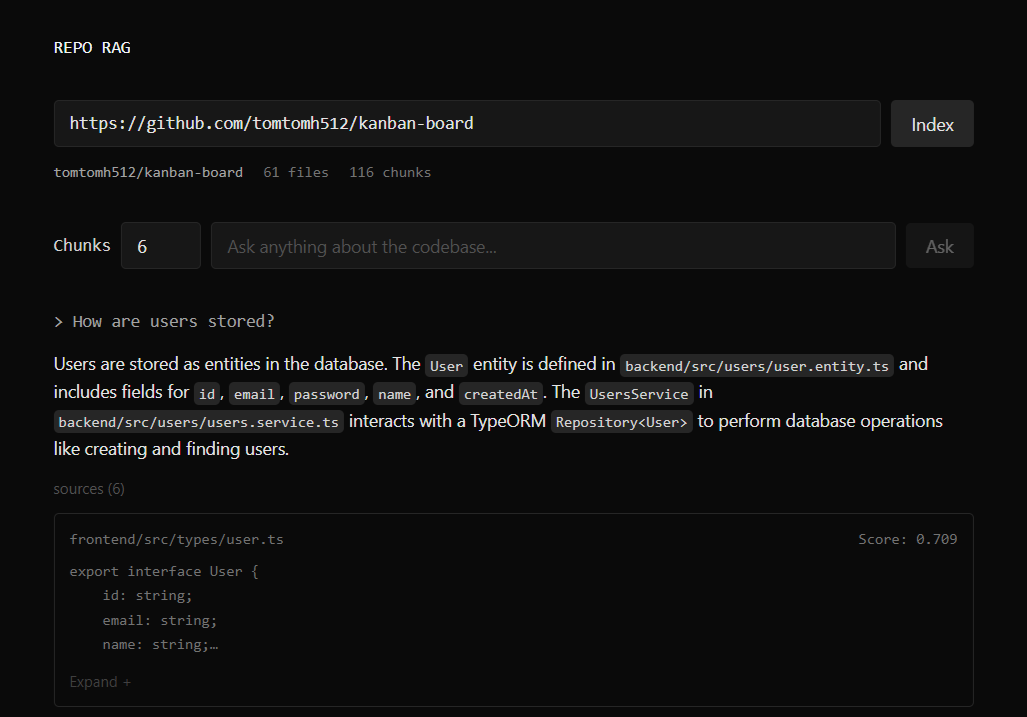This screenshot has height=717, width=1027.
Task: Click the "Score: 0.709" label
Action: pos(907,540)
